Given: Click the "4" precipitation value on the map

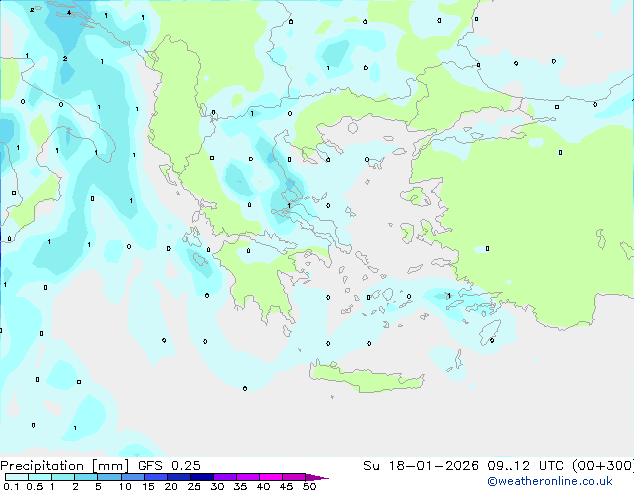Looking at the screenshot, I should [69, 13].
